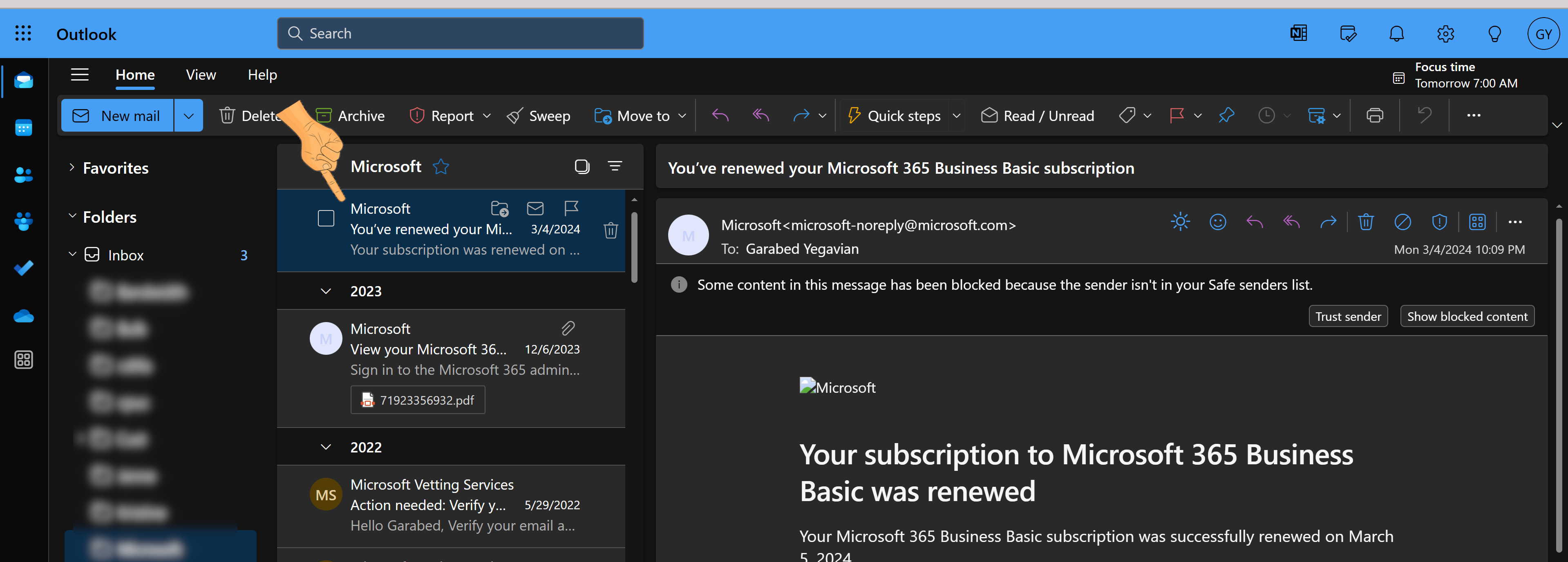
Task: Move the 3/4/2024 email using row folder icon
Action: click(500, 208)
